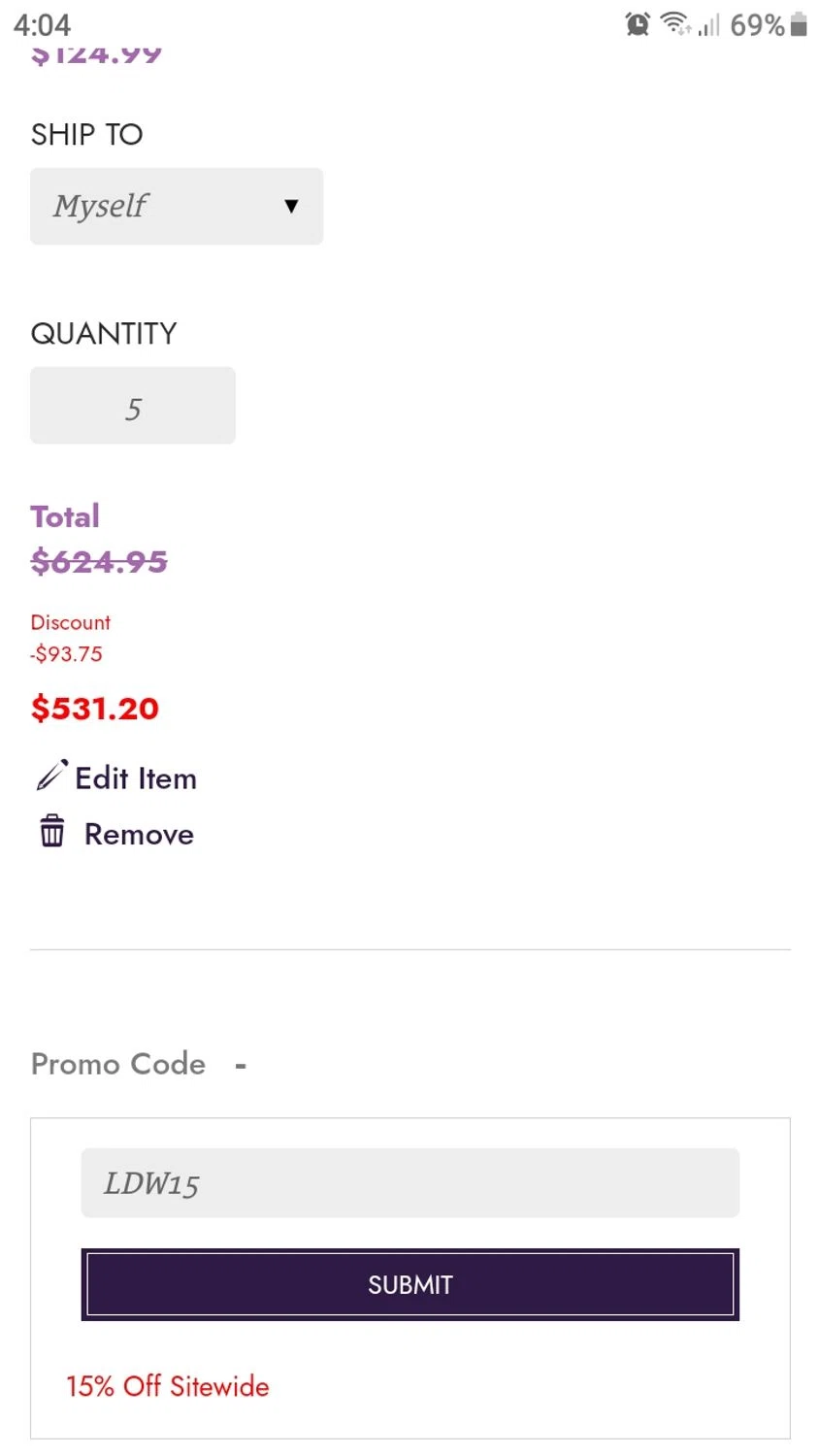Tap the battery icon in status bar
Image resolution: width=819 pixels, height=1456 pixels.
[799, 24]
